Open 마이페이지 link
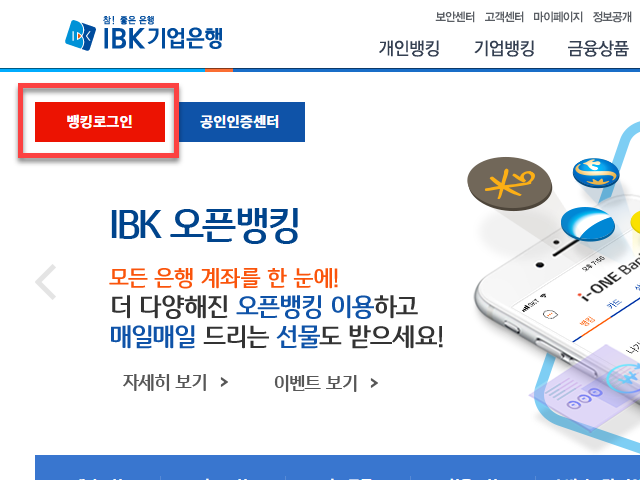 point(558,17)
